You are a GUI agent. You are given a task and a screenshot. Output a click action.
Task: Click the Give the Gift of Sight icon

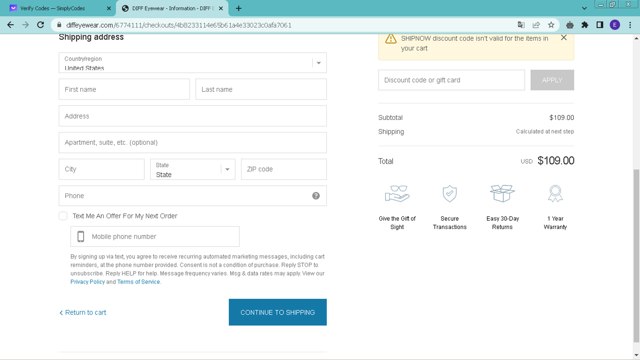tap(397, 193)
